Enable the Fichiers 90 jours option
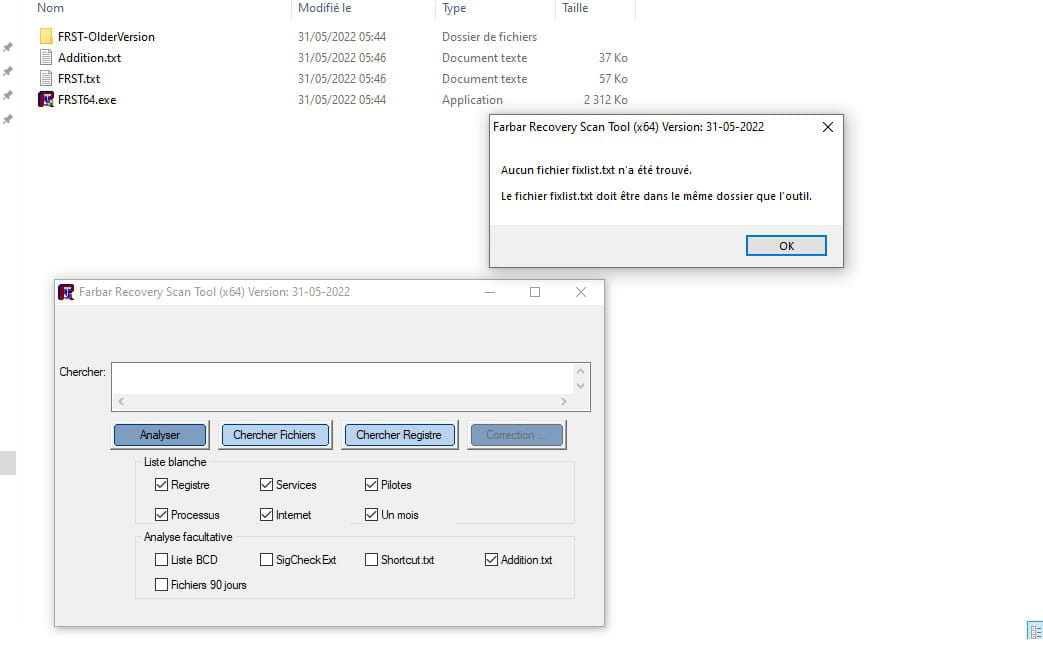This screenshot has height=648, width=1043. pos(161,584)
